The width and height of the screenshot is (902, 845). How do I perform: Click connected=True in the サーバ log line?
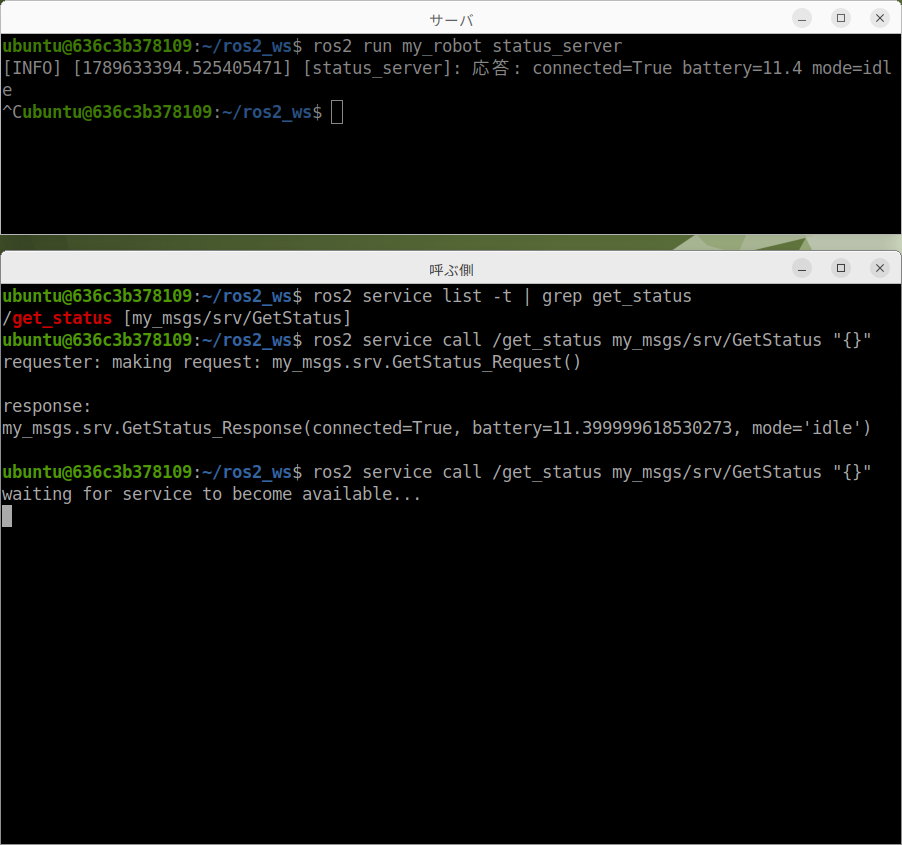click(x=602, y=68)
